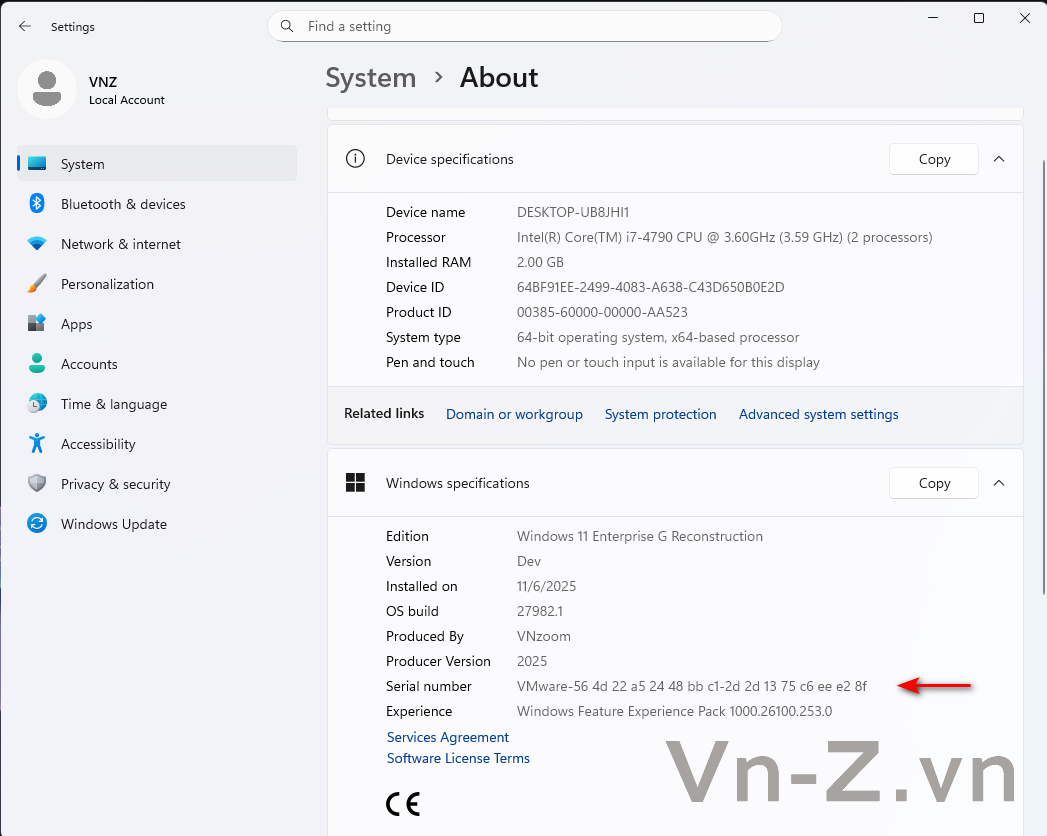Copy the Device specifications

tap(934, 159)
